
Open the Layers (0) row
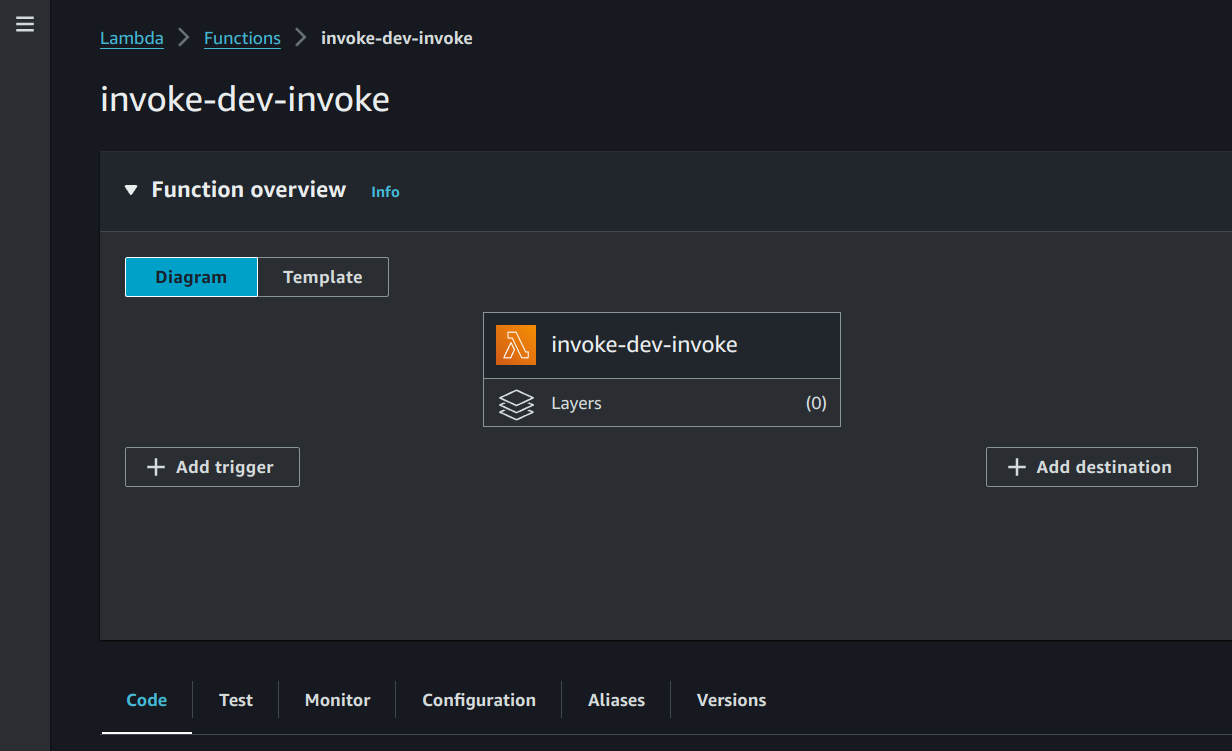[662, 403]
